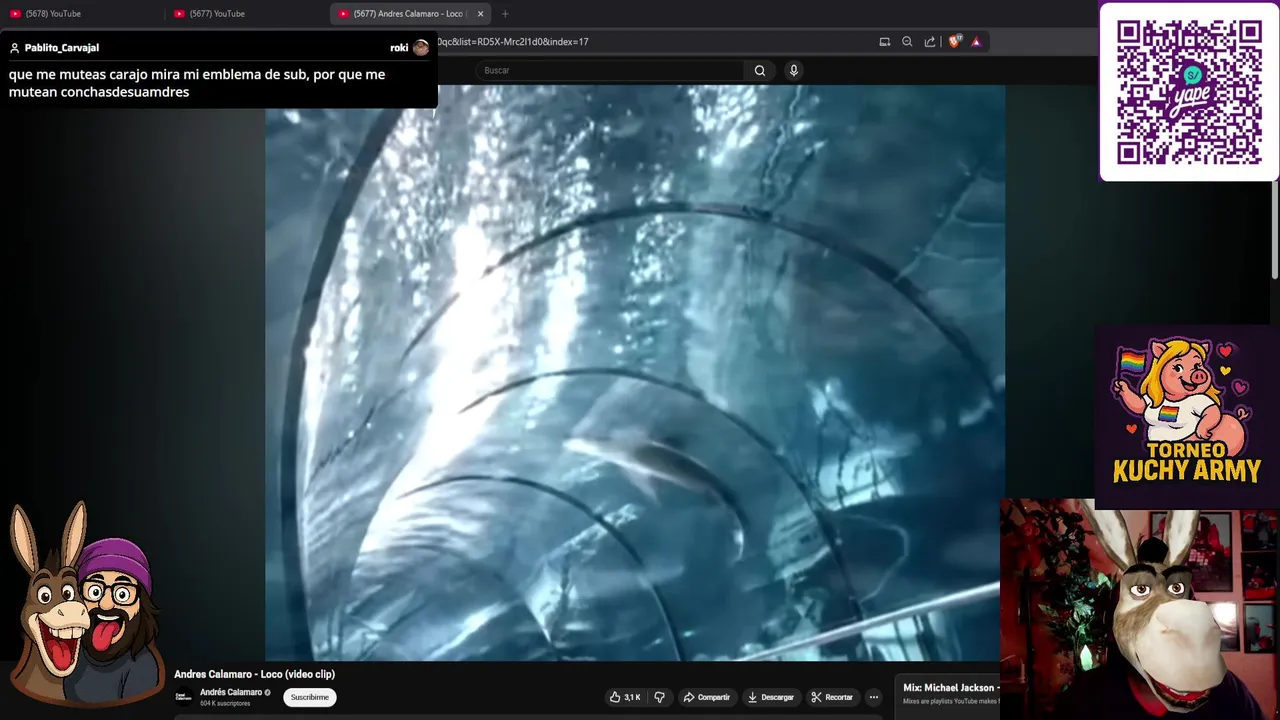
Task: Dislike the video with thumbs down
Action: click(x=659, y=697)
